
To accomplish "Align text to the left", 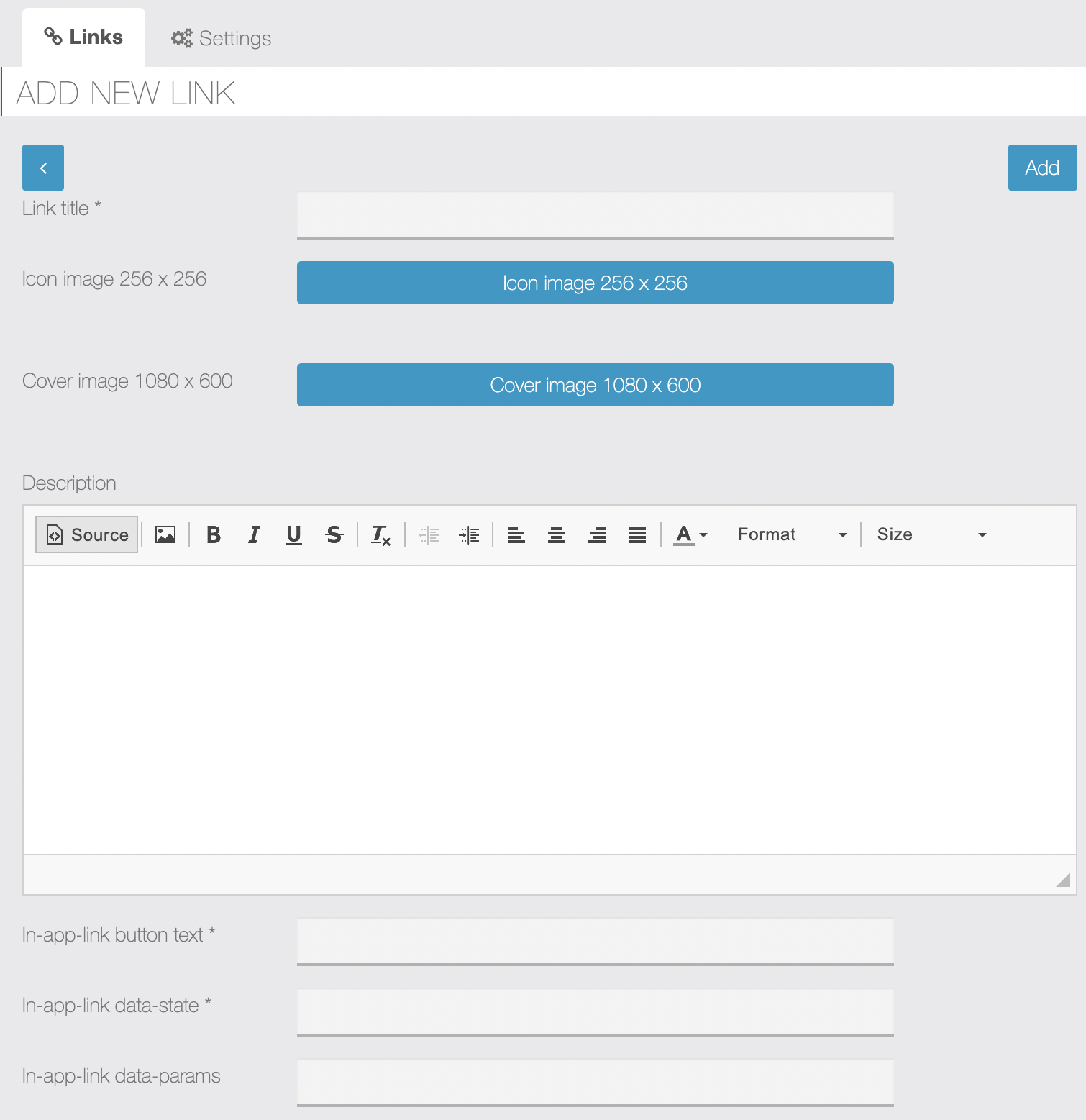I will tap(516, 534).
